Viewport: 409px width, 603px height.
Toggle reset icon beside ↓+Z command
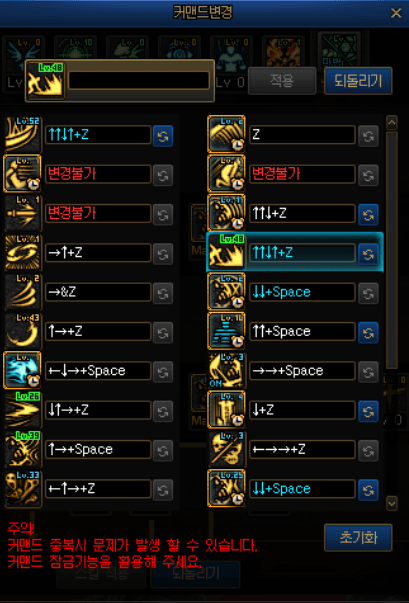tap(368, 410)
